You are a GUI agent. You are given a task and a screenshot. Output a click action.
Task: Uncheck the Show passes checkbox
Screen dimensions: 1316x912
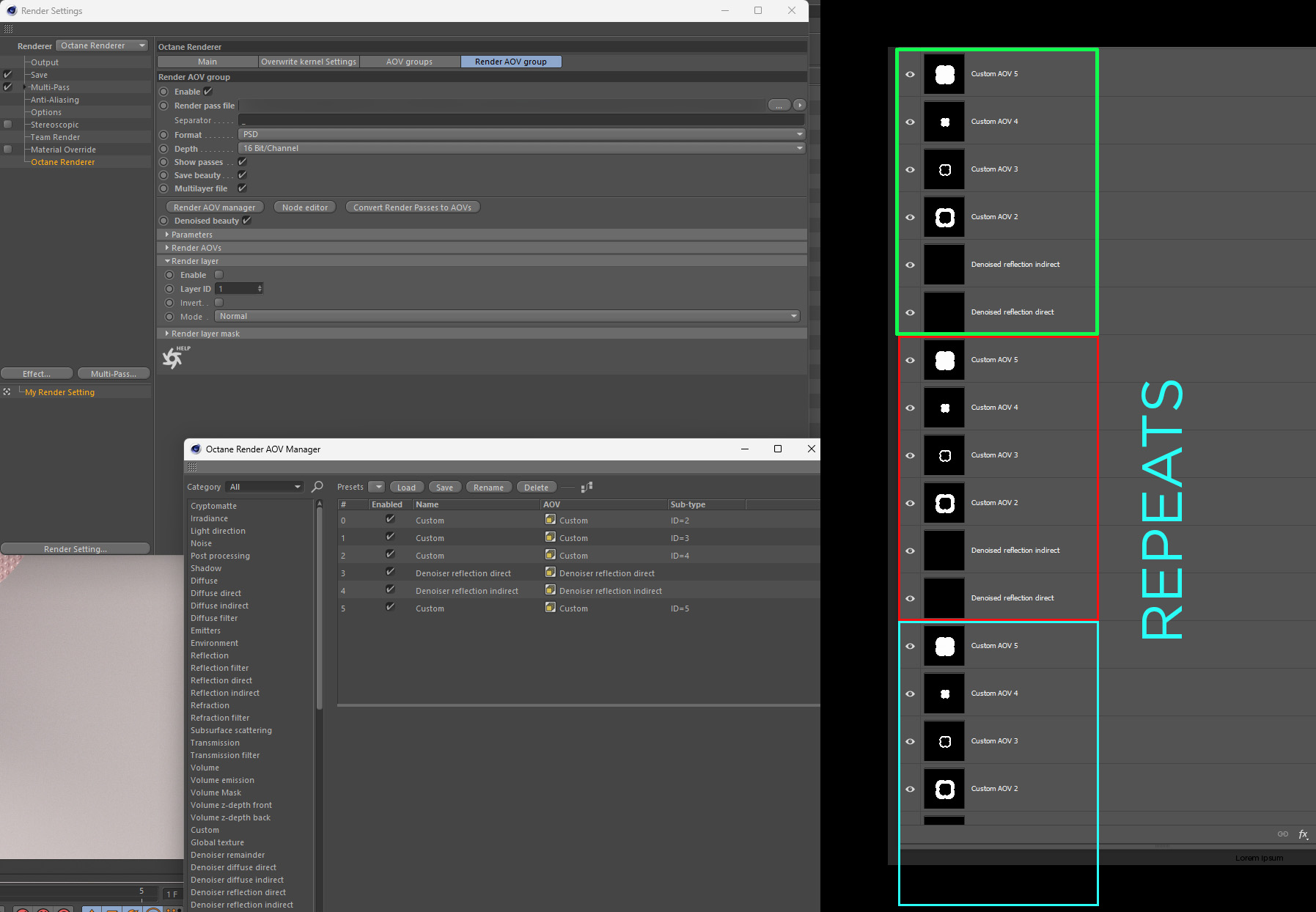tap(243, 162)
